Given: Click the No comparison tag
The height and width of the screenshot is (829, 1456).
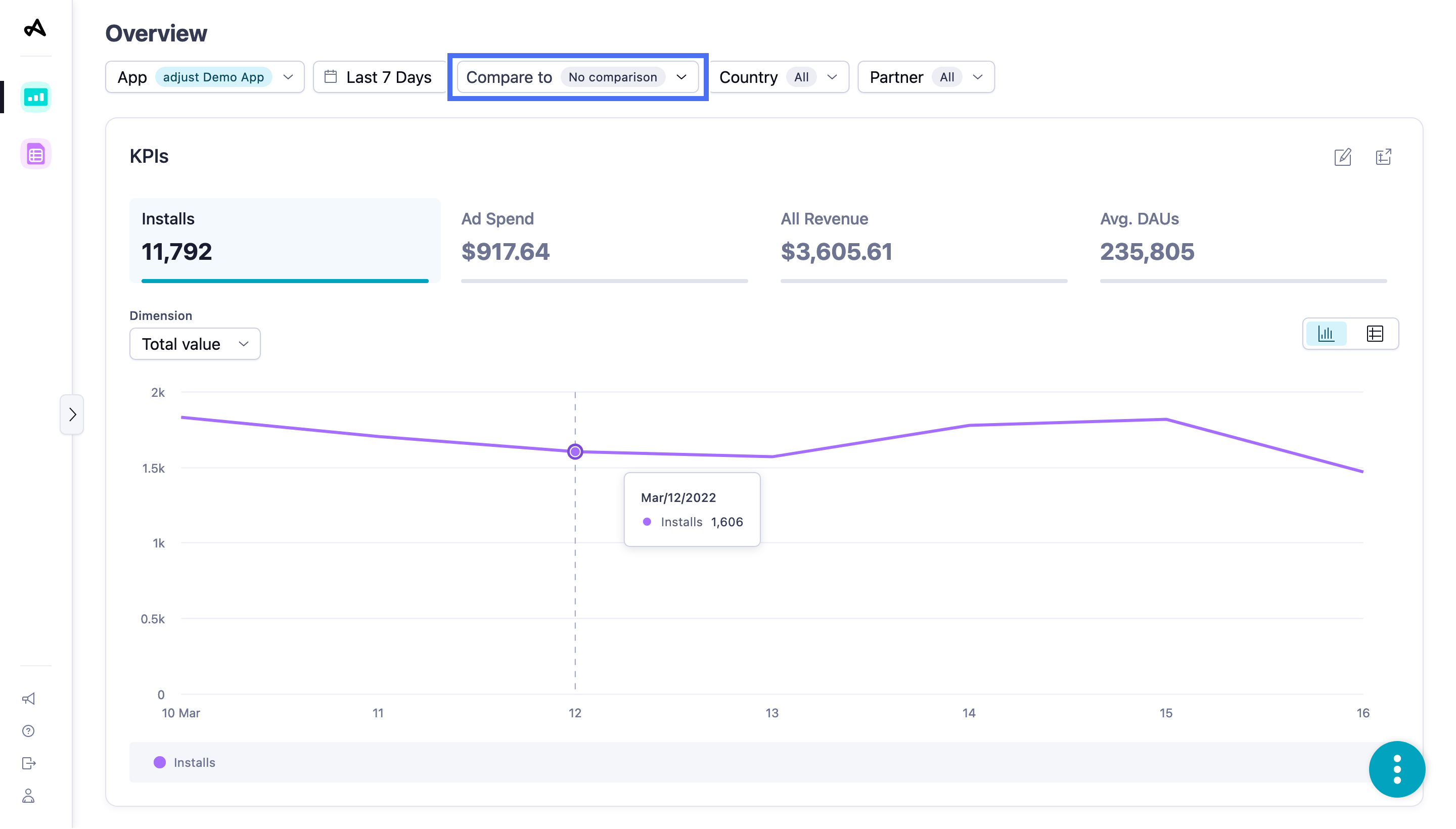Looking at the screenshot, I should [613, 77].
